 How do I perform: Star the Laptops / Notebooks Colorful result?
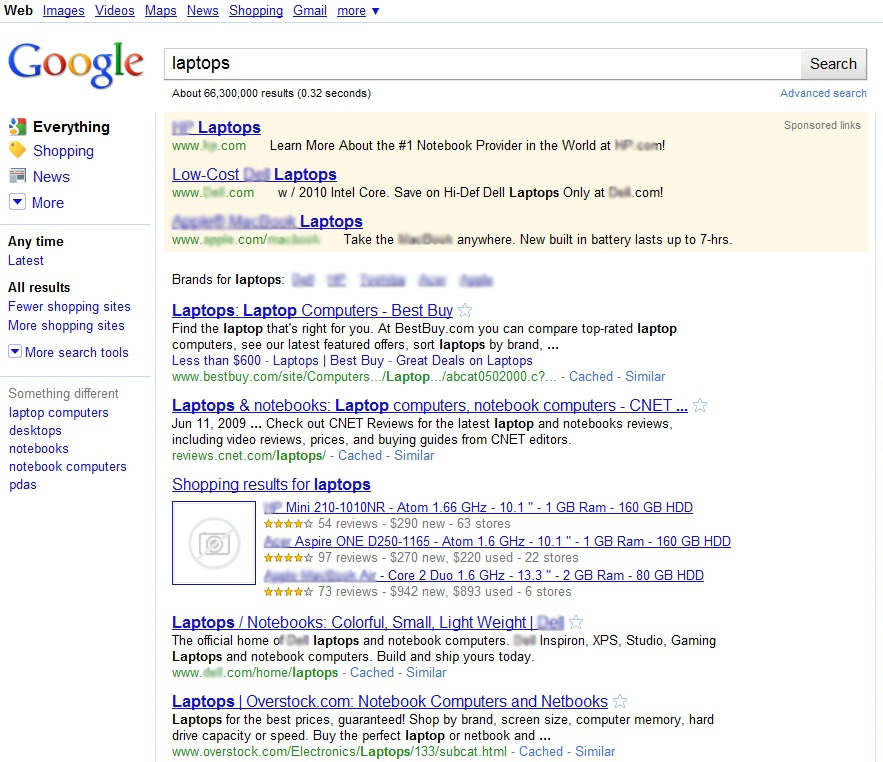point(576,622)
